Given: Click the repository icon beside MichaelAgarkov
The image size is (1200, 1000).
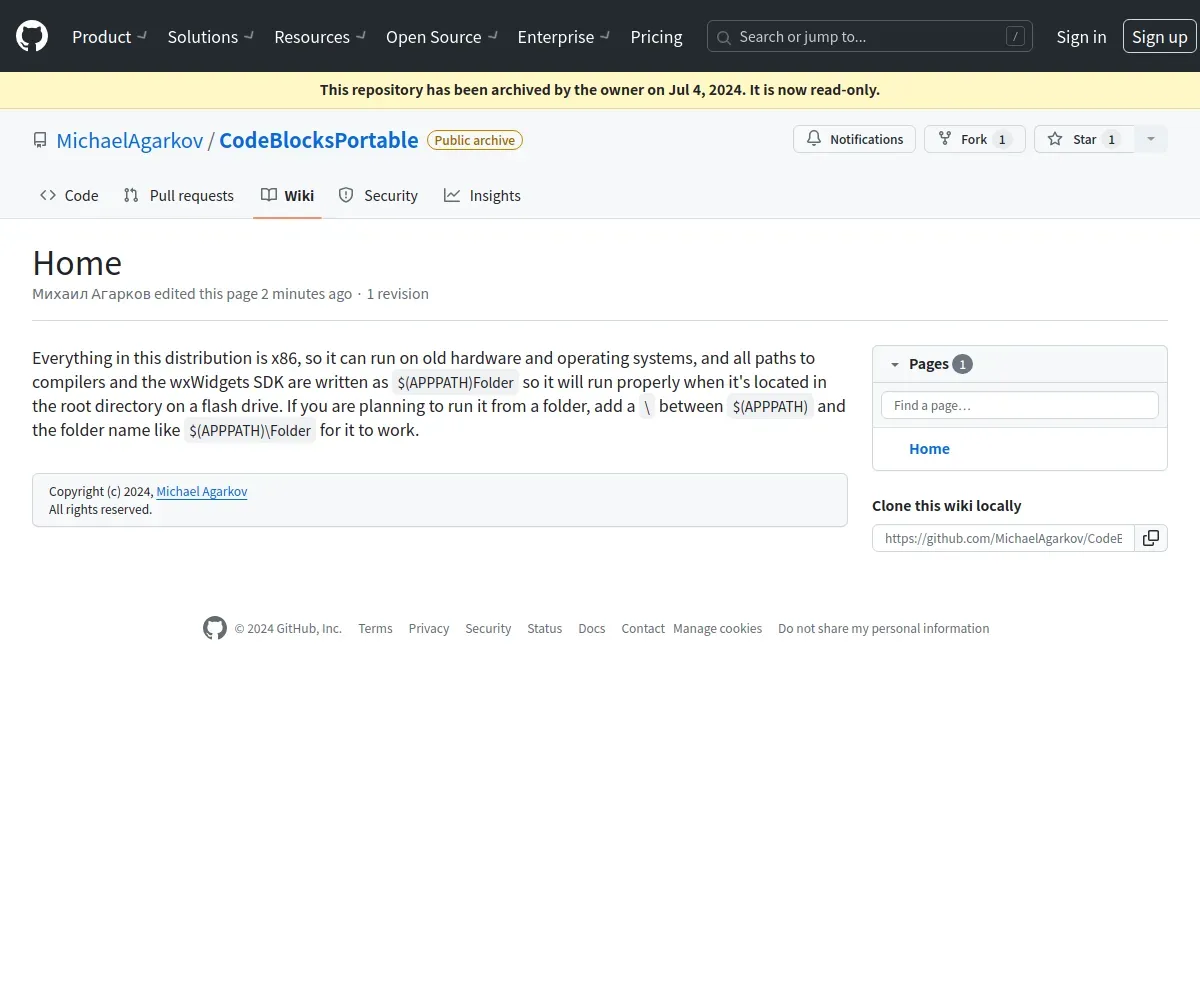Looking at the screenshot, I should (x=40, y=140).
